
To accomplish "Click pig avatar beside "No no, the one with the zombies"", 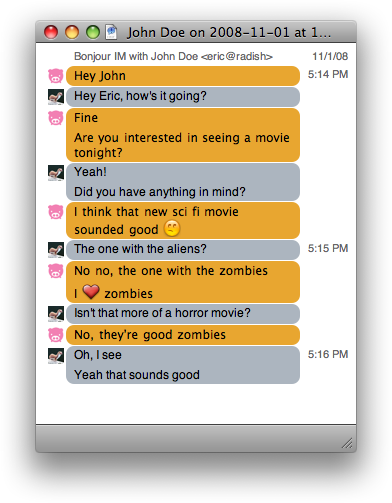I will click(56, 271).
